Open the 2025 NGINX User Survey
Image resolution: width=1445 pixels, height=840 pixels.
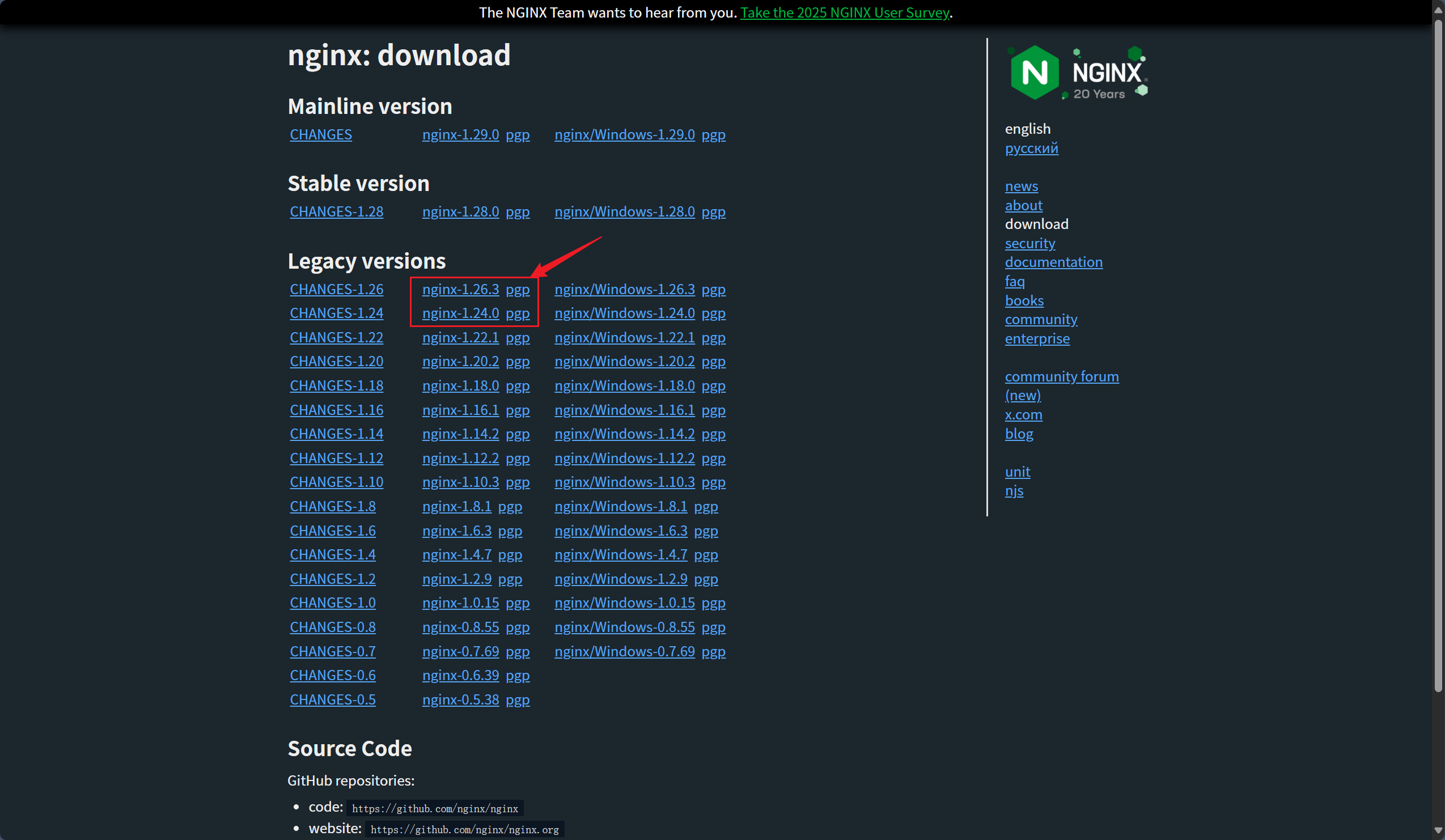click(845, 12)
